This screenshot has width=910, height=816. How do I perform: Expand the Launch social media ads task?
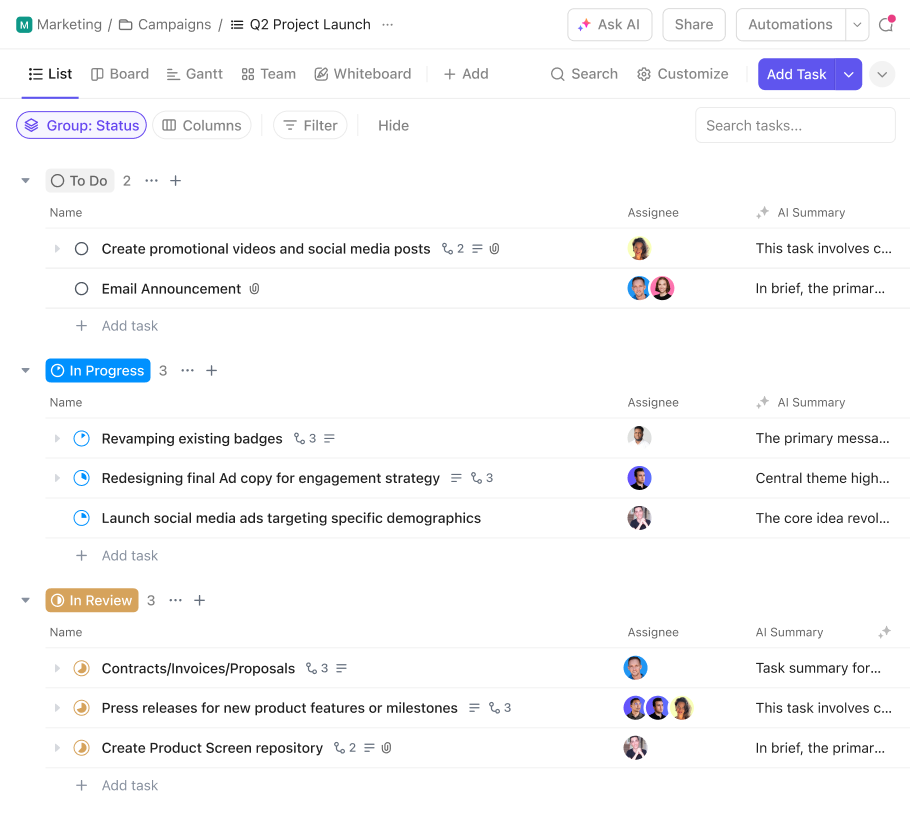pyautogui.click(x=57, y=518)
